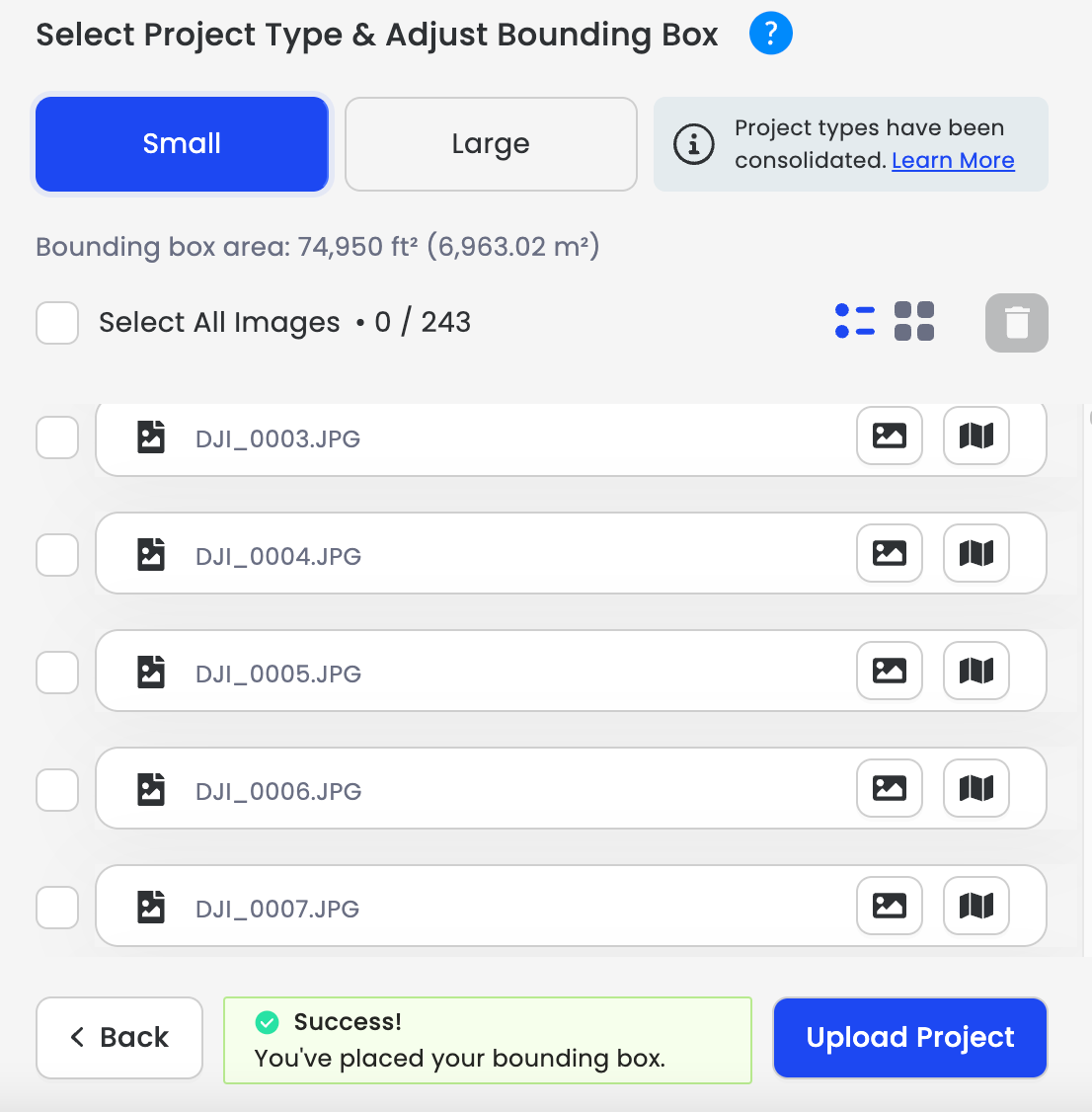Screen dimensions: 1092x1112
Task: Select the Large project type
Action: [x=491, y=144]
